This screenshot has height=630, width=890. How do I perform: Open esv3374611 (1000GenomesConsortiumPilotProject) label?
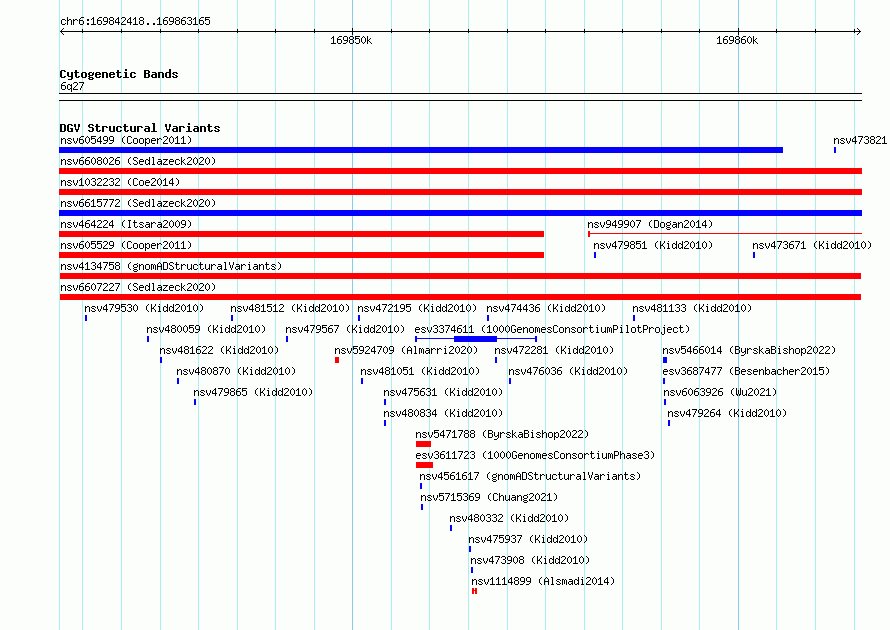tap(552, 329)
